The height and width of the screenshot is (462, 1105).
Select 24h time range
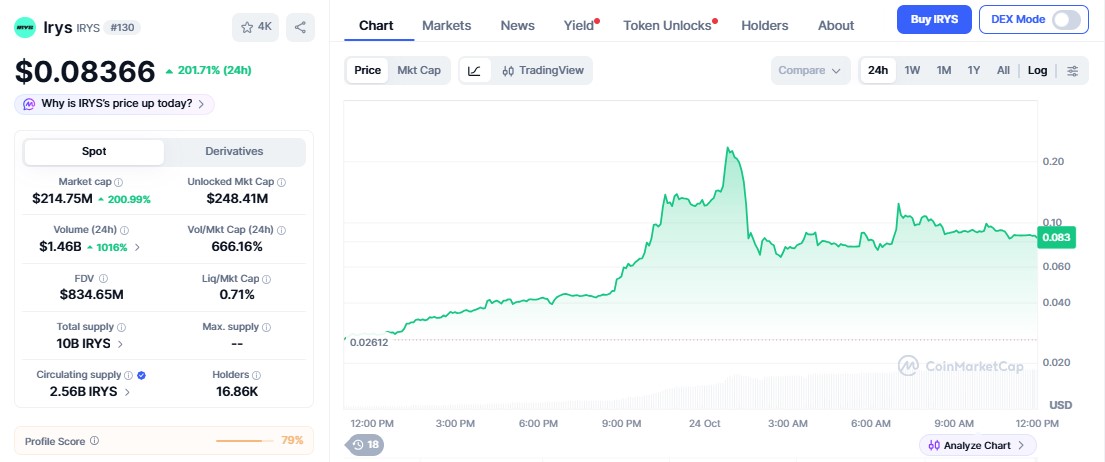point(878,70)
